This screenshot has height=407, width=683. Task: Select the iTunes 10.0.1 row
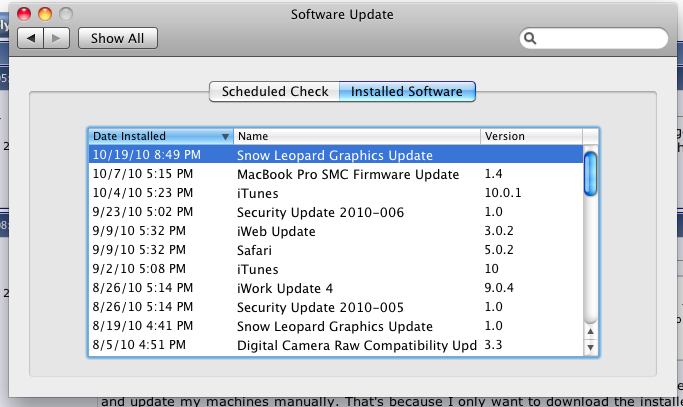pos(336,193)
